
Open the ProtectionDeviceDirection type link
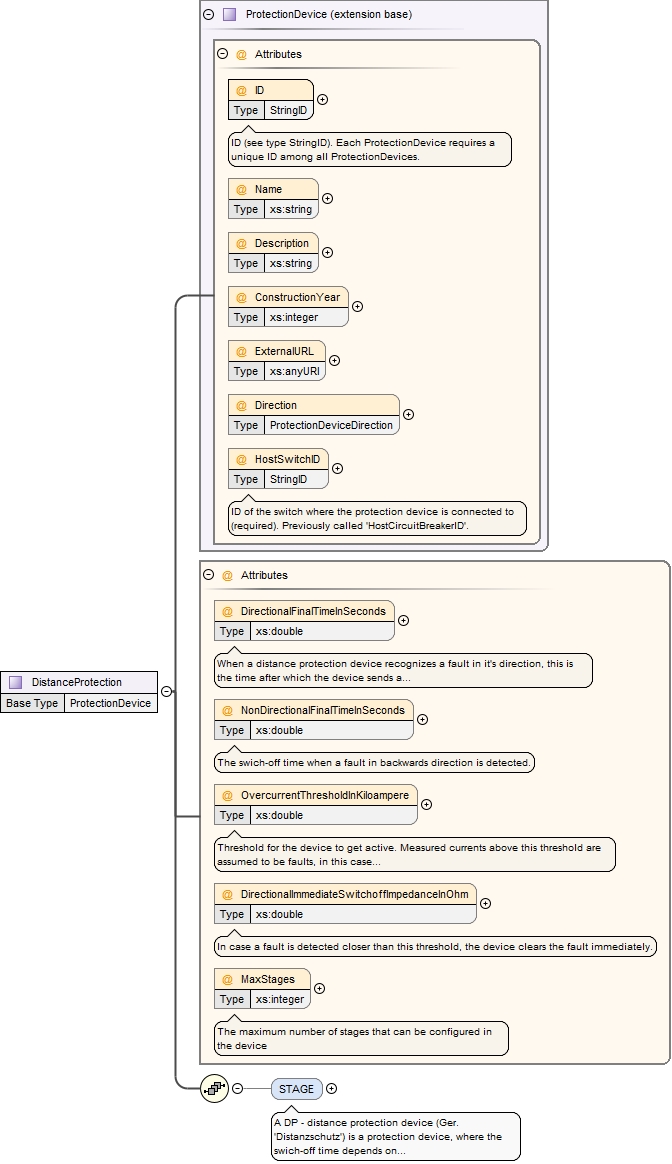(332, 425)
